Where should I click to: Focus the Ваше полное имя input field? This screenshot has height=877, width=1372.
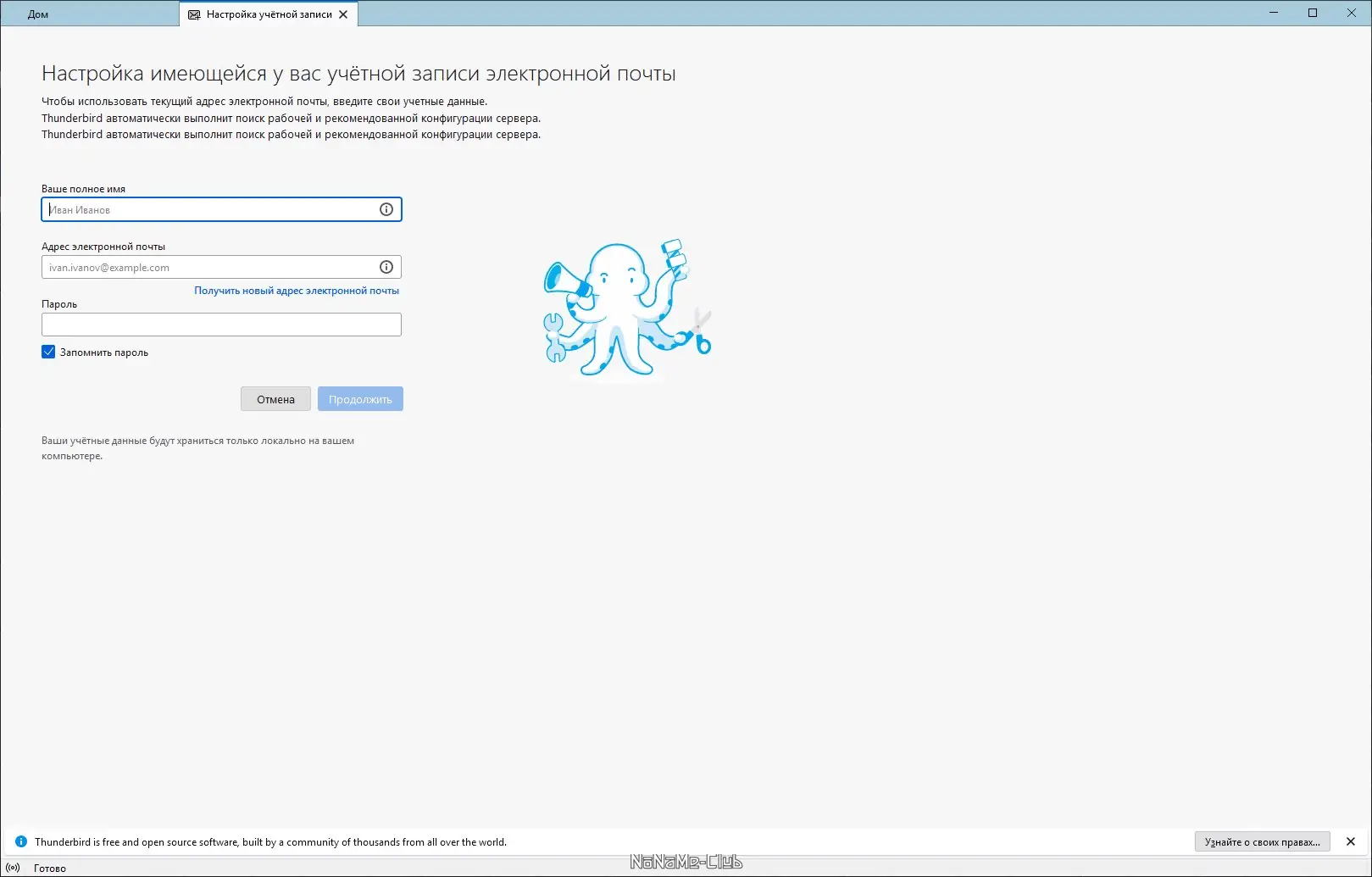tap(221, 209)
